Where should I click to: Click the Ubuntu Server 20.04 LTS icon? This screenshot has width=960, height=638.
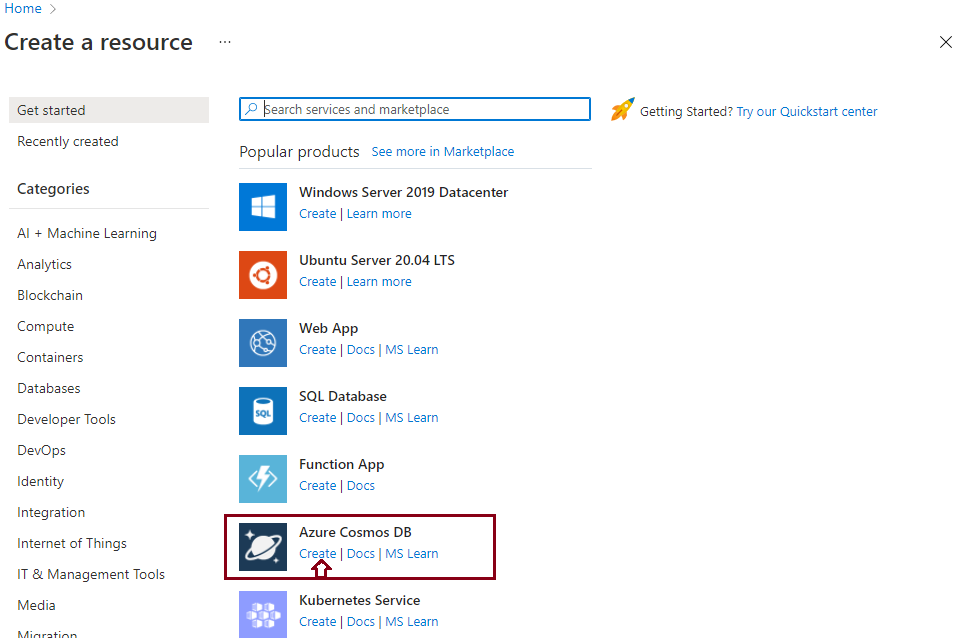(x=263, y=275)
